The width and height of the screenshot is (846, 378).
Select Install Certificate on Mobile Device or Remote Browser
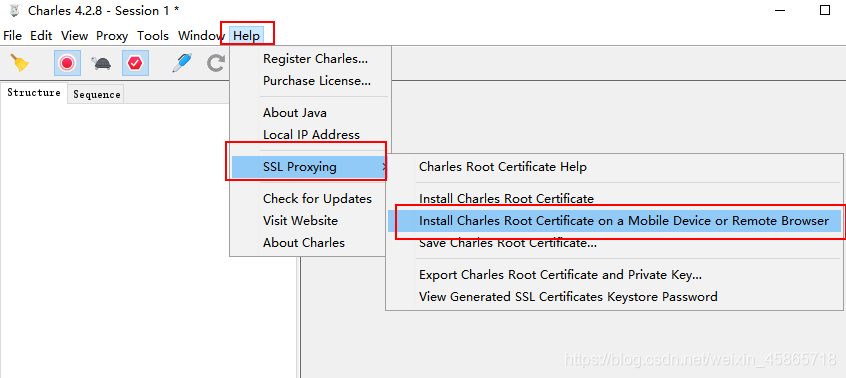tap(614, 221)
